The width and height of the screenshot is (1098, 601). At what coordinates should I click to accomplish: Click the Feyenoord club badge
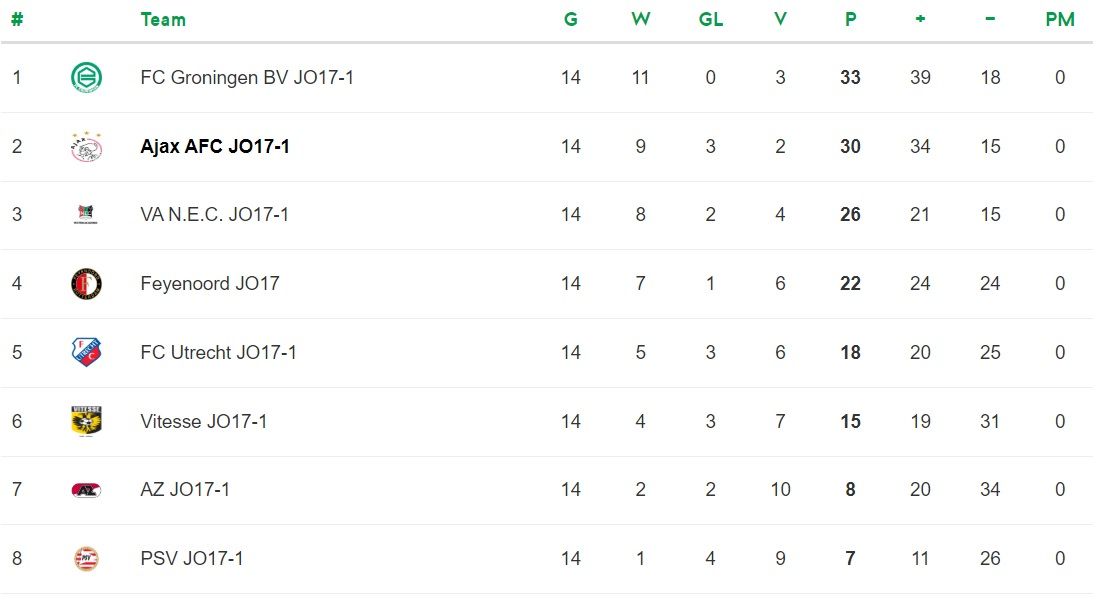point(86,284)
